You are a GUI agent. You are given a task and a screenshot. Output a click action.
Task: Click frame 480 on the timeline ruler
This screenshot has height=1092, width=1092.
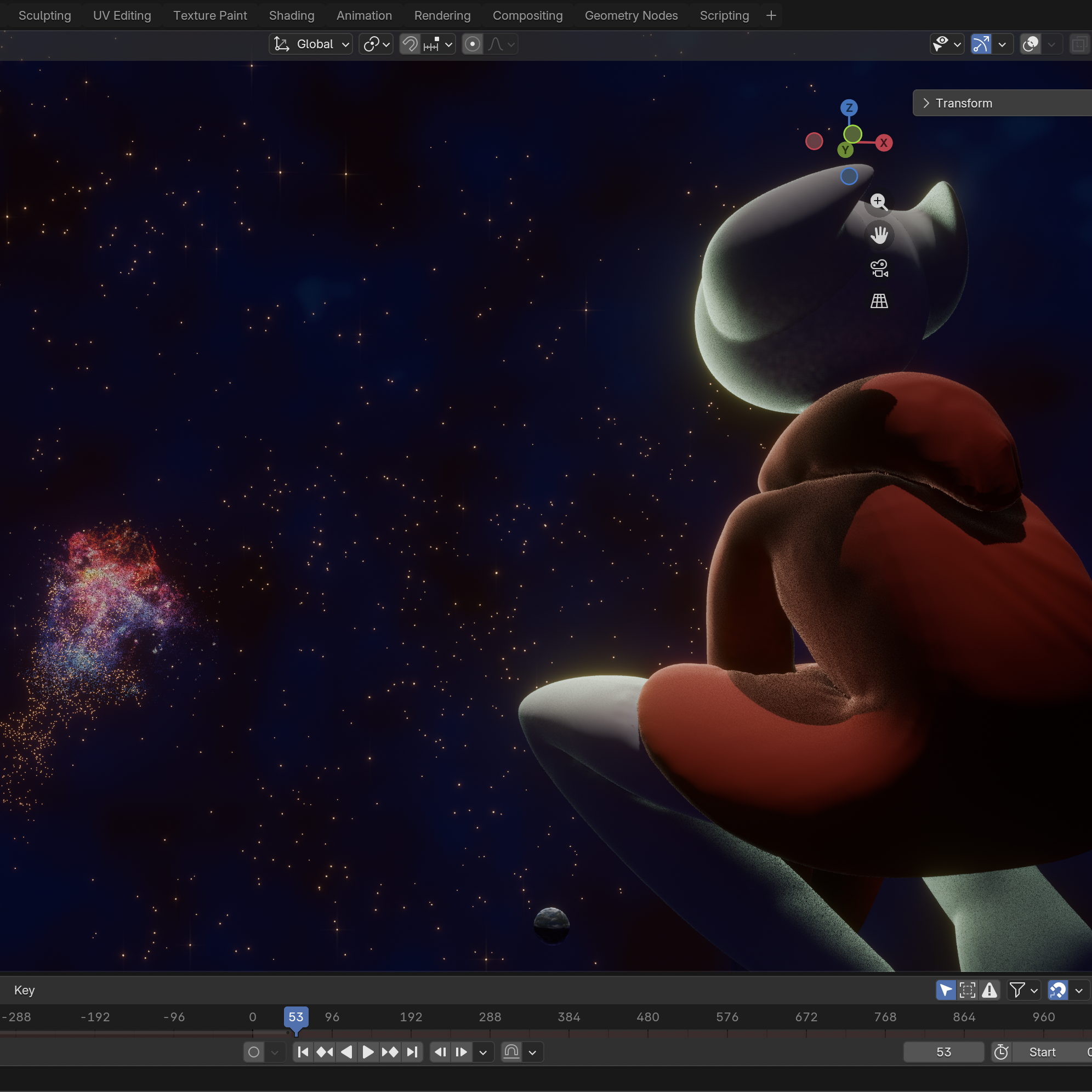point(648,1017)
